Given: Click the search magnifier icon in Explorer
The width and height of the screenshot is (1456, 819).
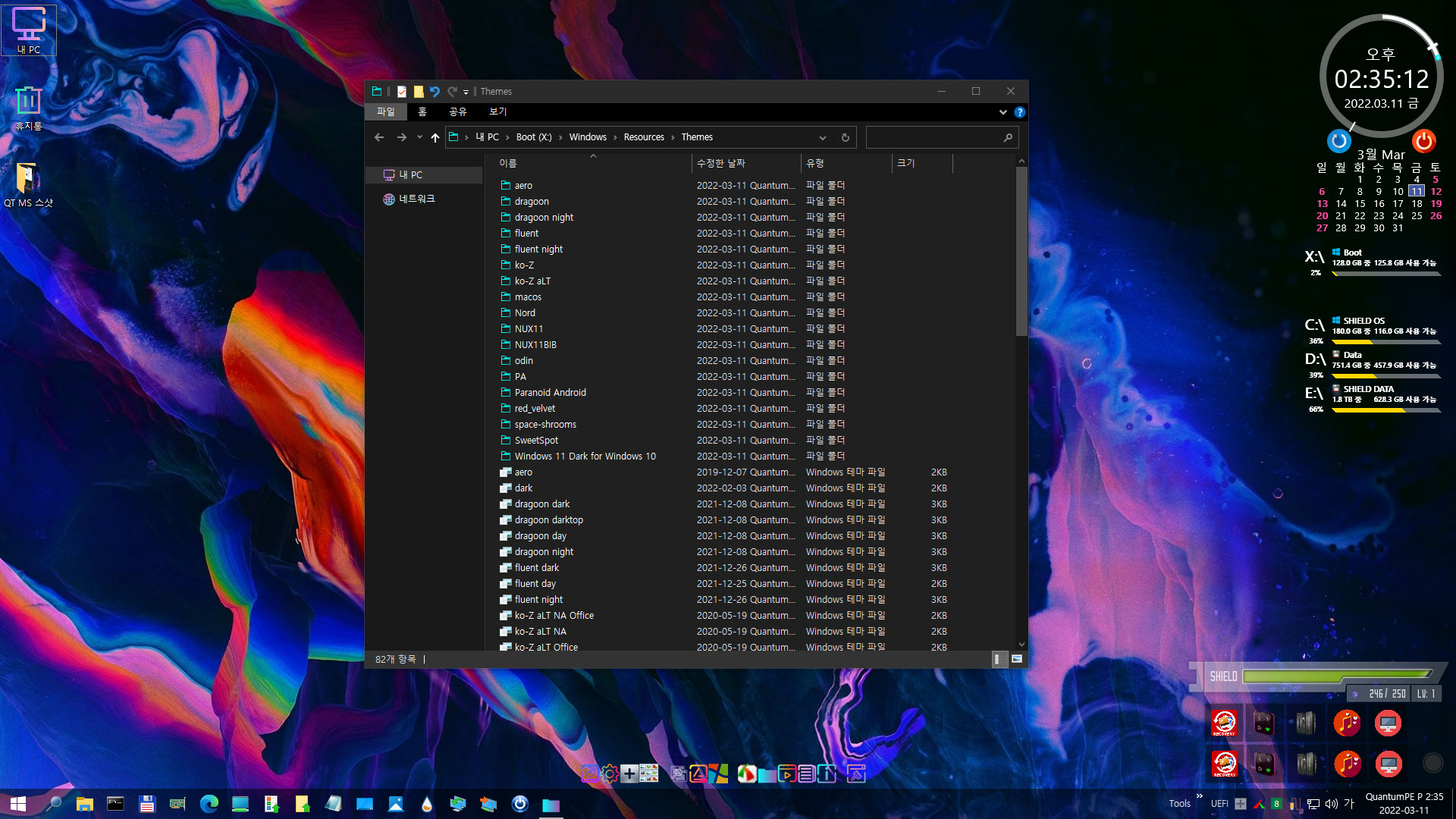Looking at the screenshot, I should 1008,137.
